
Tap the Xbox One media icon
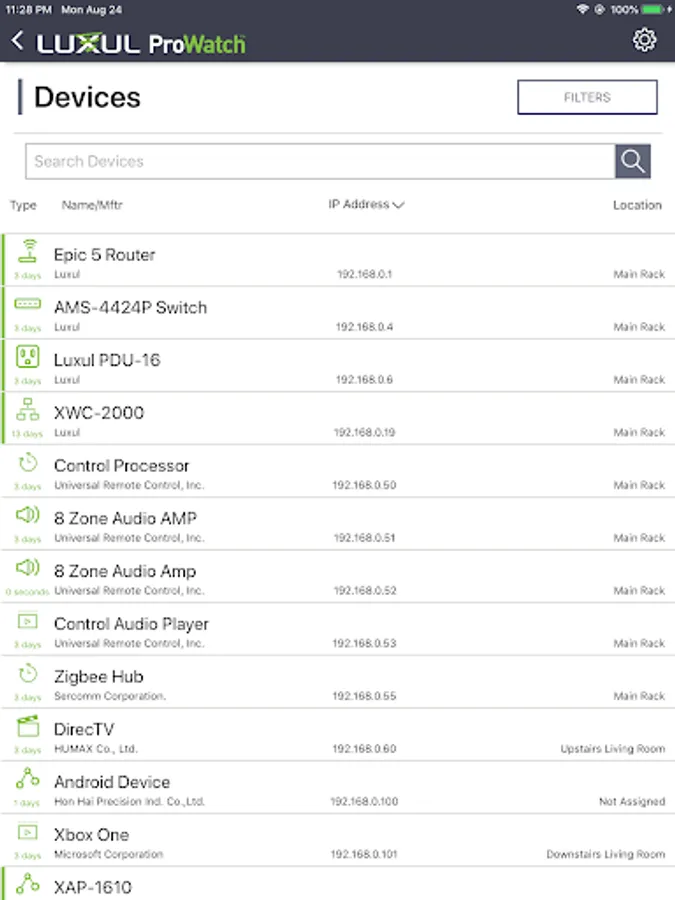click(x=28, y=832)
